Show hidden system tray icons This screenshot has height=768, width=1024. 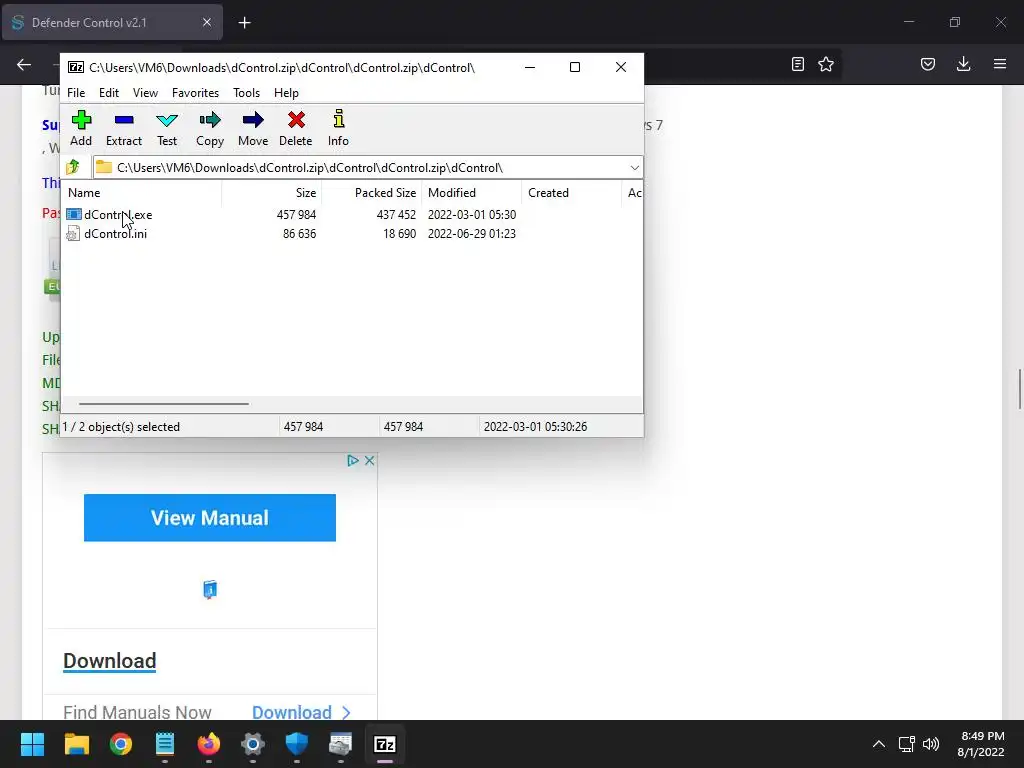pos(879,744)
